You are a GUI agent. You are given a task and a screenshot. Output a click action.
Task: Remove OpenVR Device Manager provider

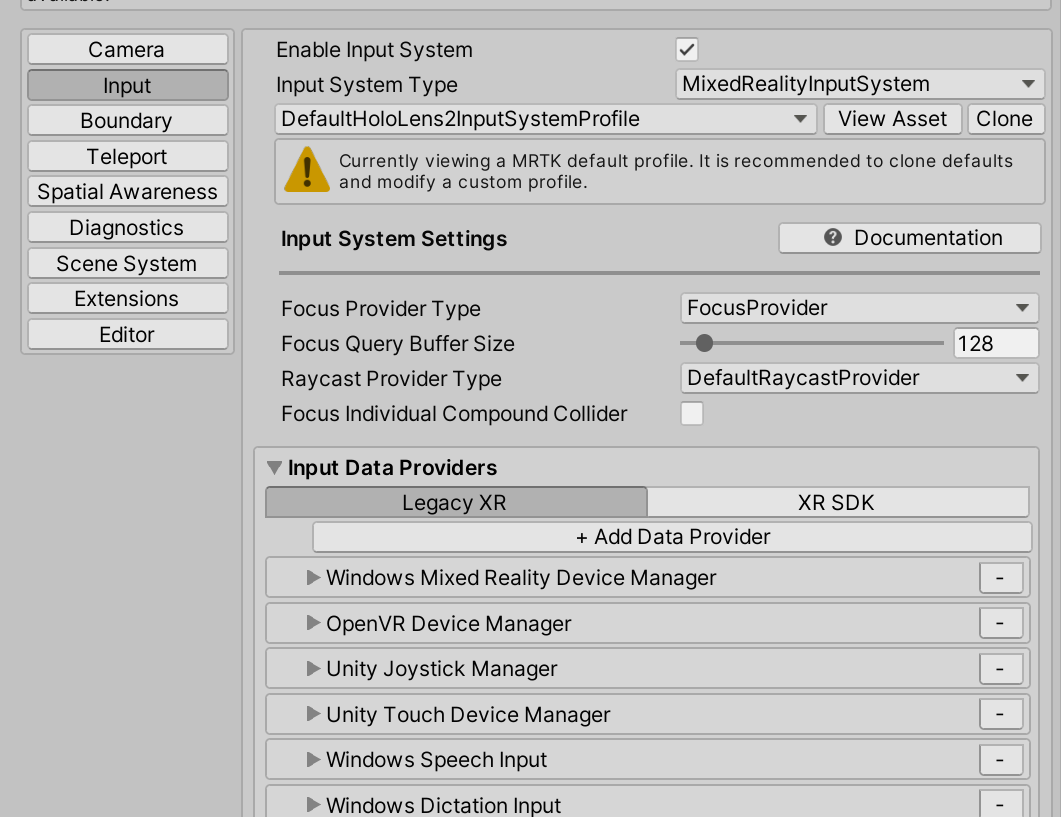[x=1000, y=623]
